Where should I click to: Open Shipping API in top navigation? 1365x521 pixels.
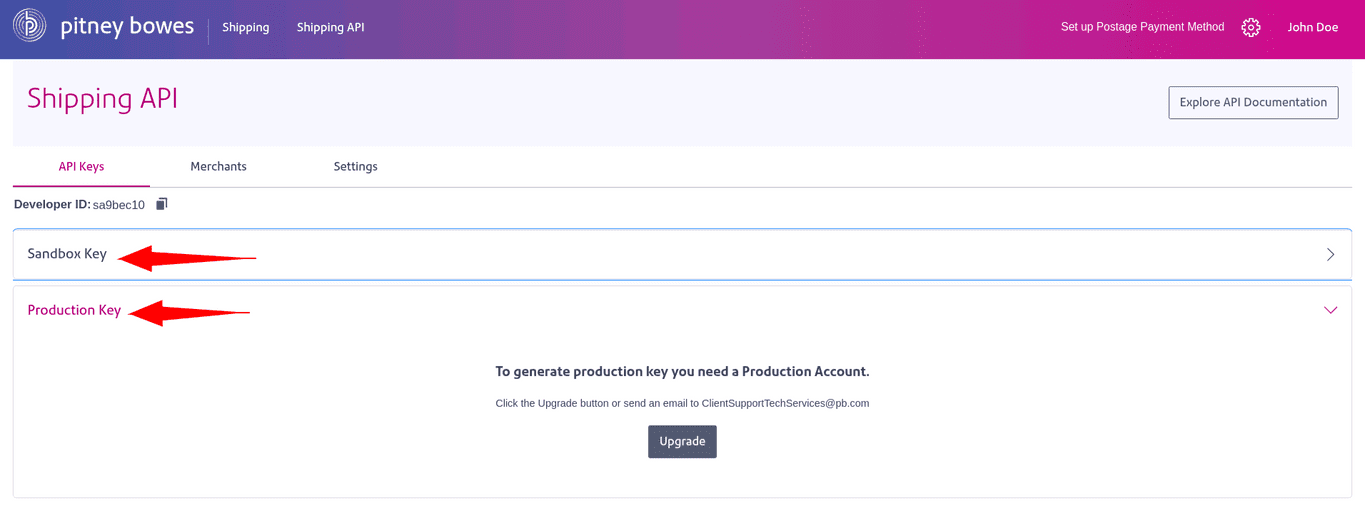330,27
